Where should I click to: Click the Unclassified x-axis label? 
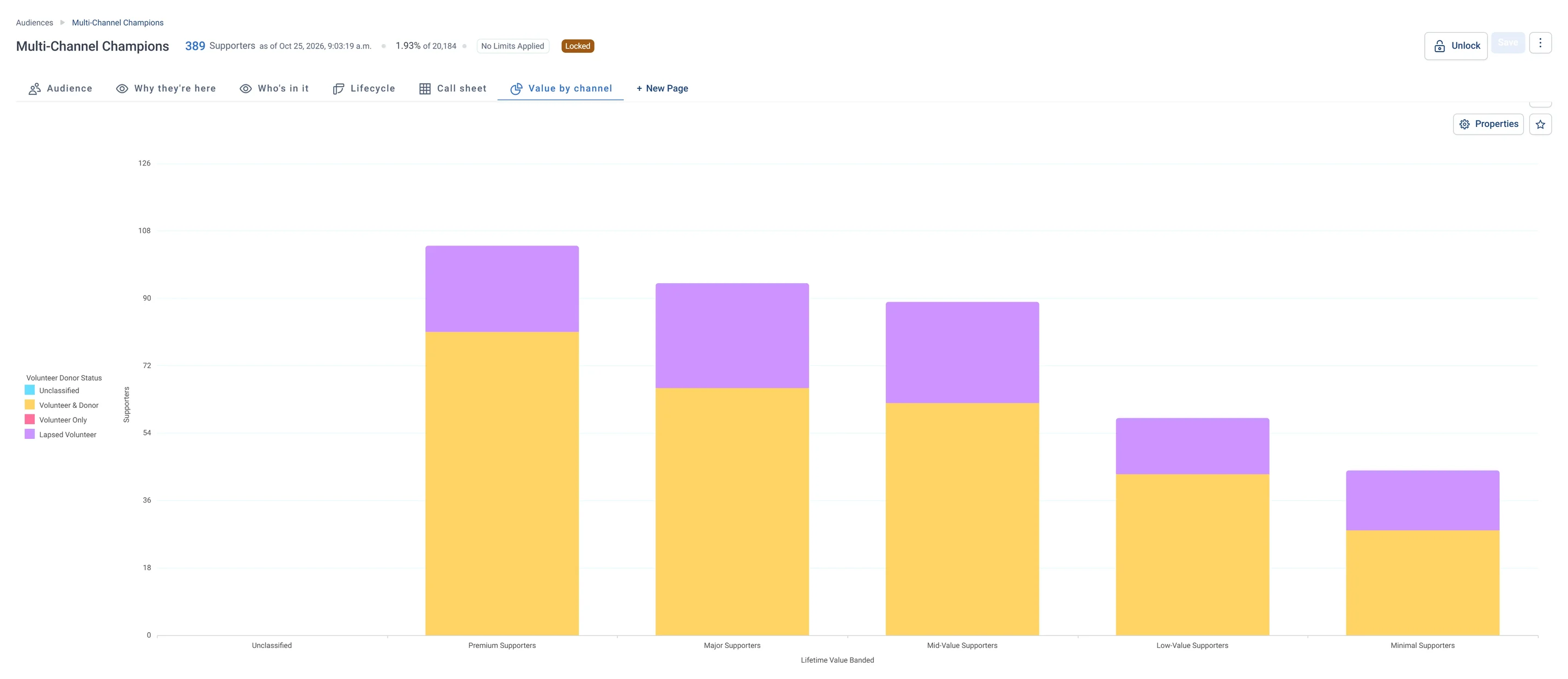(272, 645)
